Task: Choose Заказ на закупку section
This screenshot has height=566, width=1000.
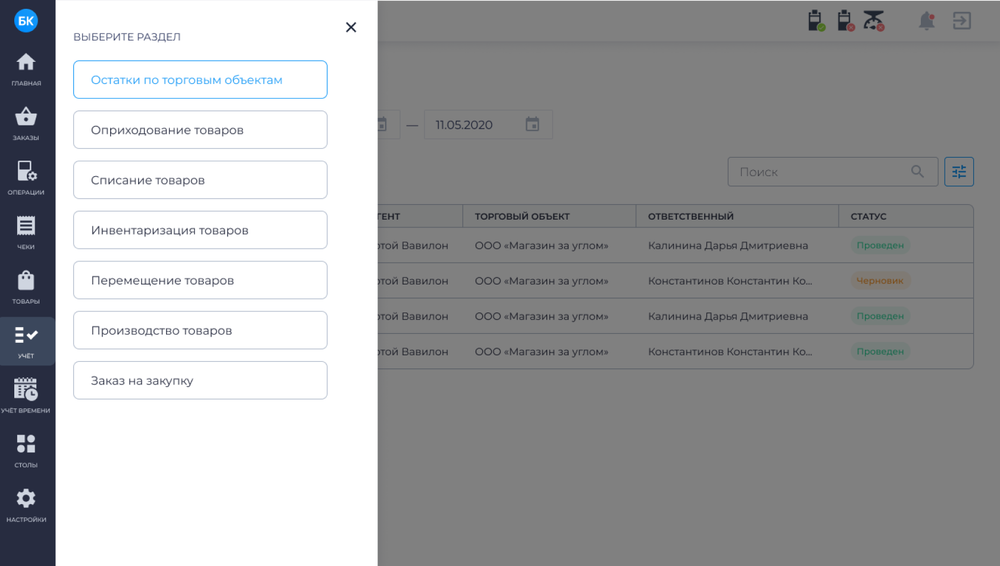Action: [200, 380]
